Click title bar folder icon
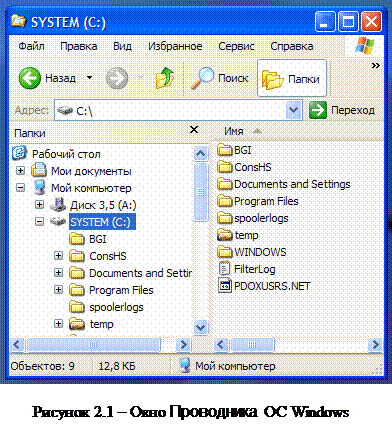 (19, 21)
